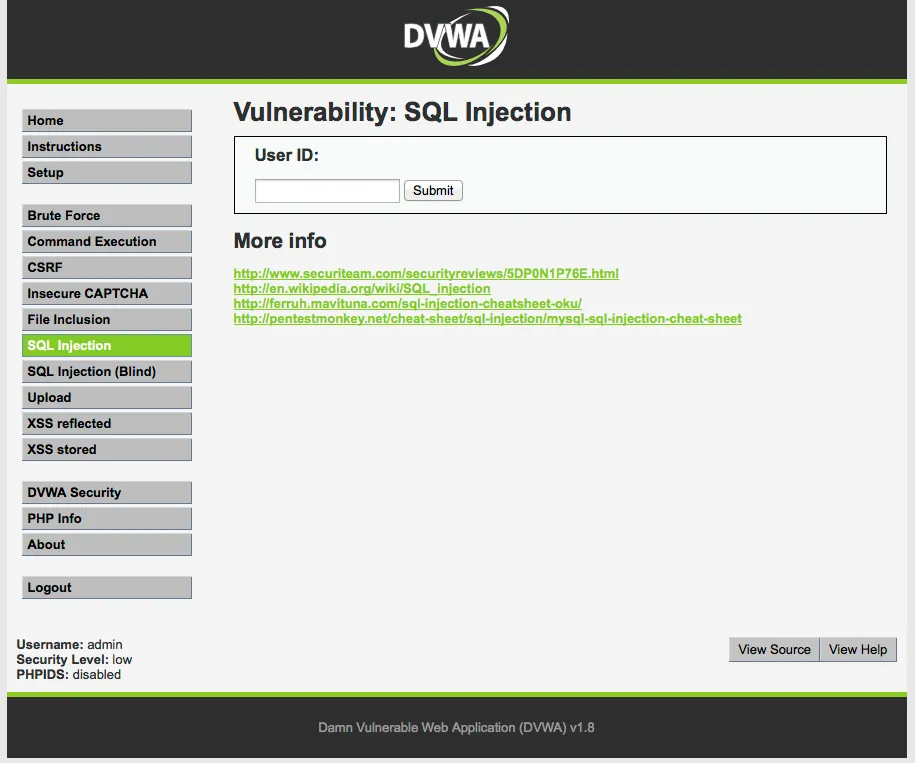The height and width of the screenshot is (763, 915).
Task: Open the DVWA Security settings
Action: click(x=106, y=492)
